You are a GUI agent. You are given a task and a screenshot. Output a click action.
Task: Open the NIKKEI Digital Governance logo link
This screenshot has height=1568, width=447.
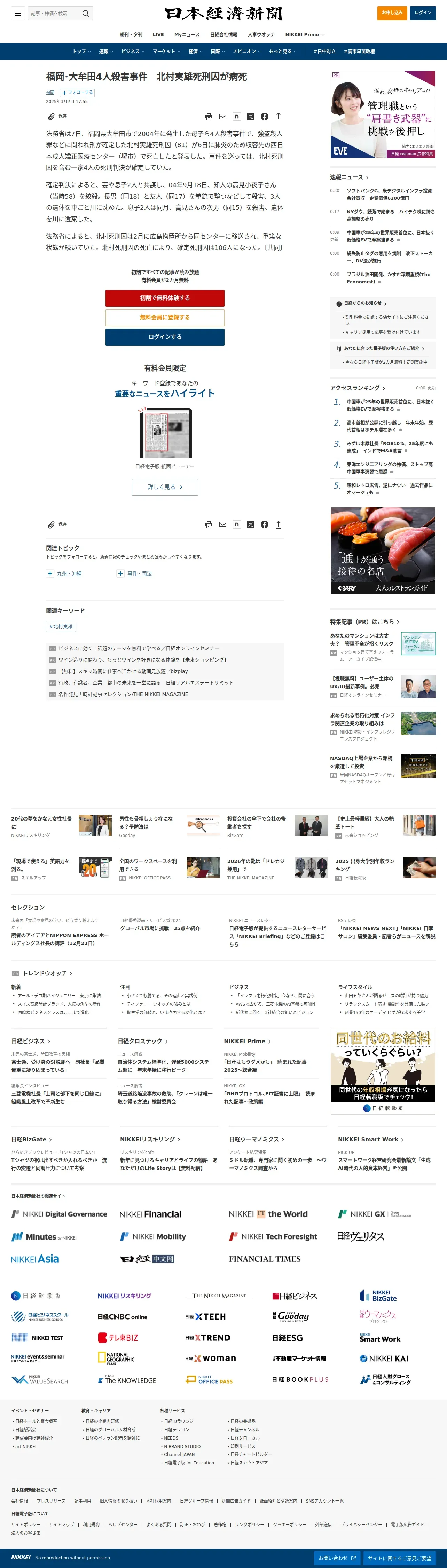pos(59,1214)
